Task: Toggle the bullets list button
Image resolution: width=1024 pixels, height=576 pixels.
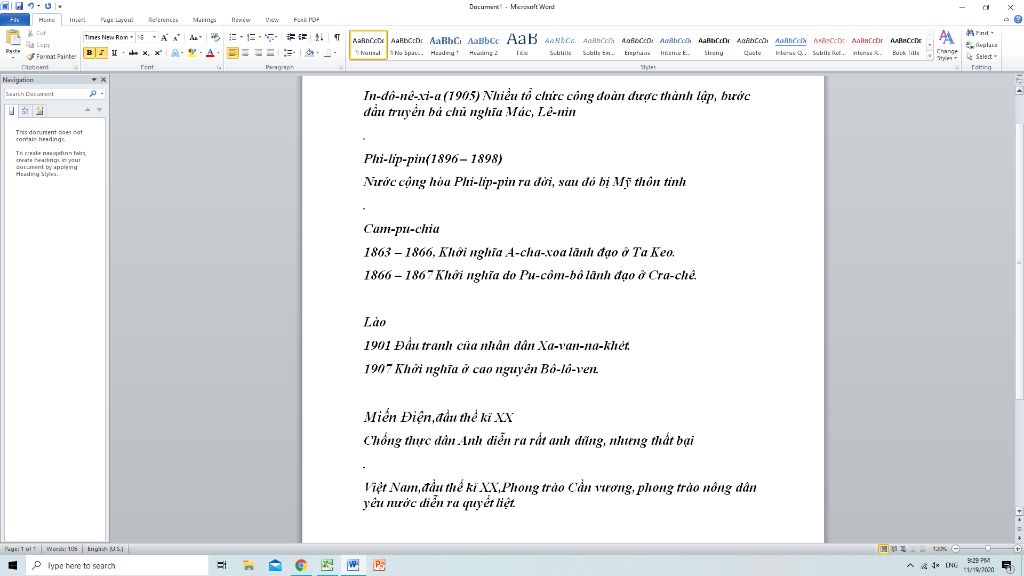Action: [x=232, y=38]
